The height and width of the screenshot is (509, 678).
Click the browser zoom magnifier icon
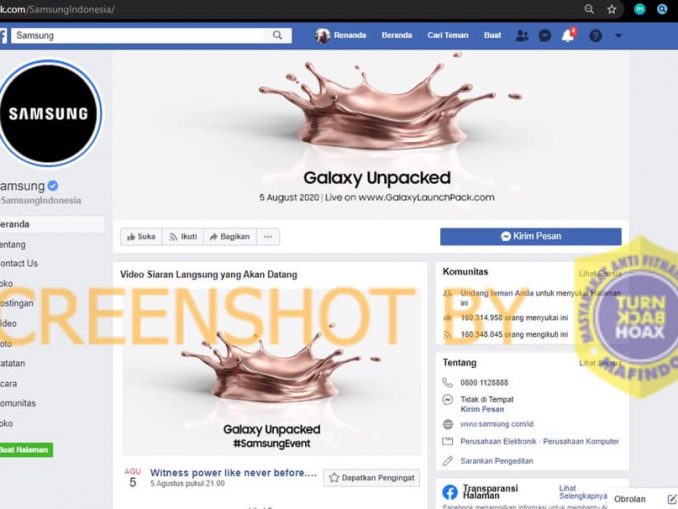(589, 9)
